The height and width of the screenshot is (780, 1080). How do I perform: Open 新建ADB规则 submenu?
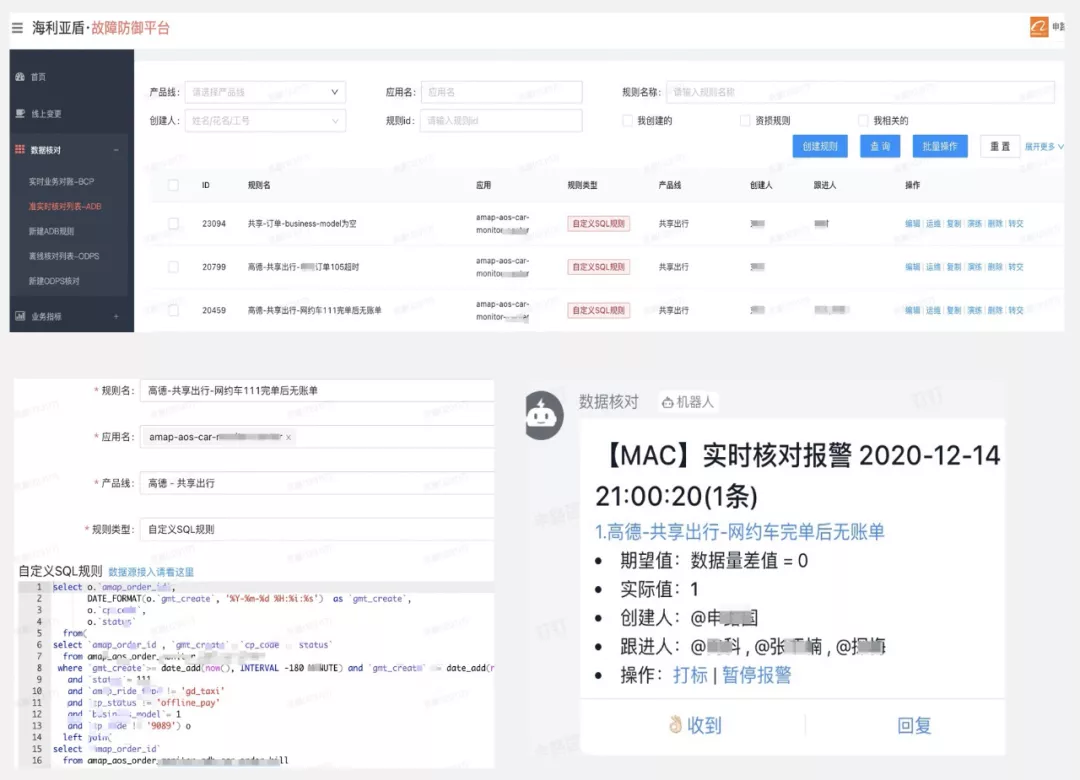pyautogui.click(x=51, y=231)
